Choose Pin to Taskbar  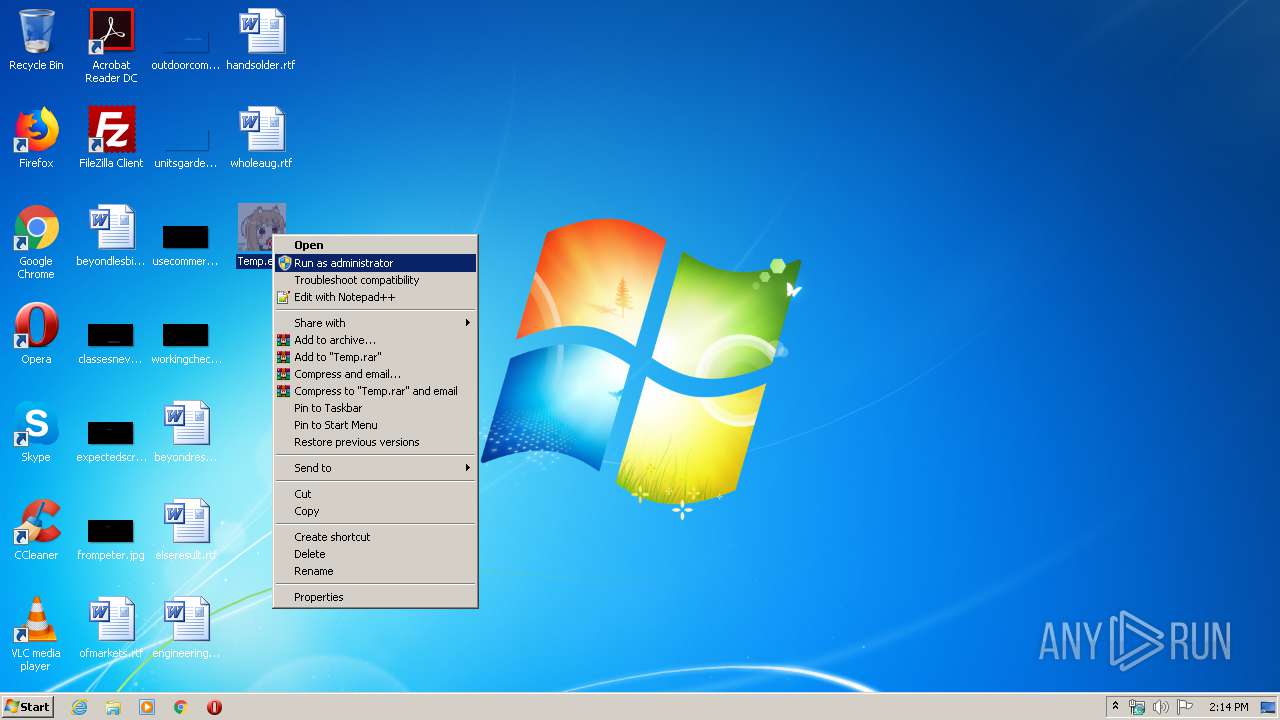pos(375,408)
